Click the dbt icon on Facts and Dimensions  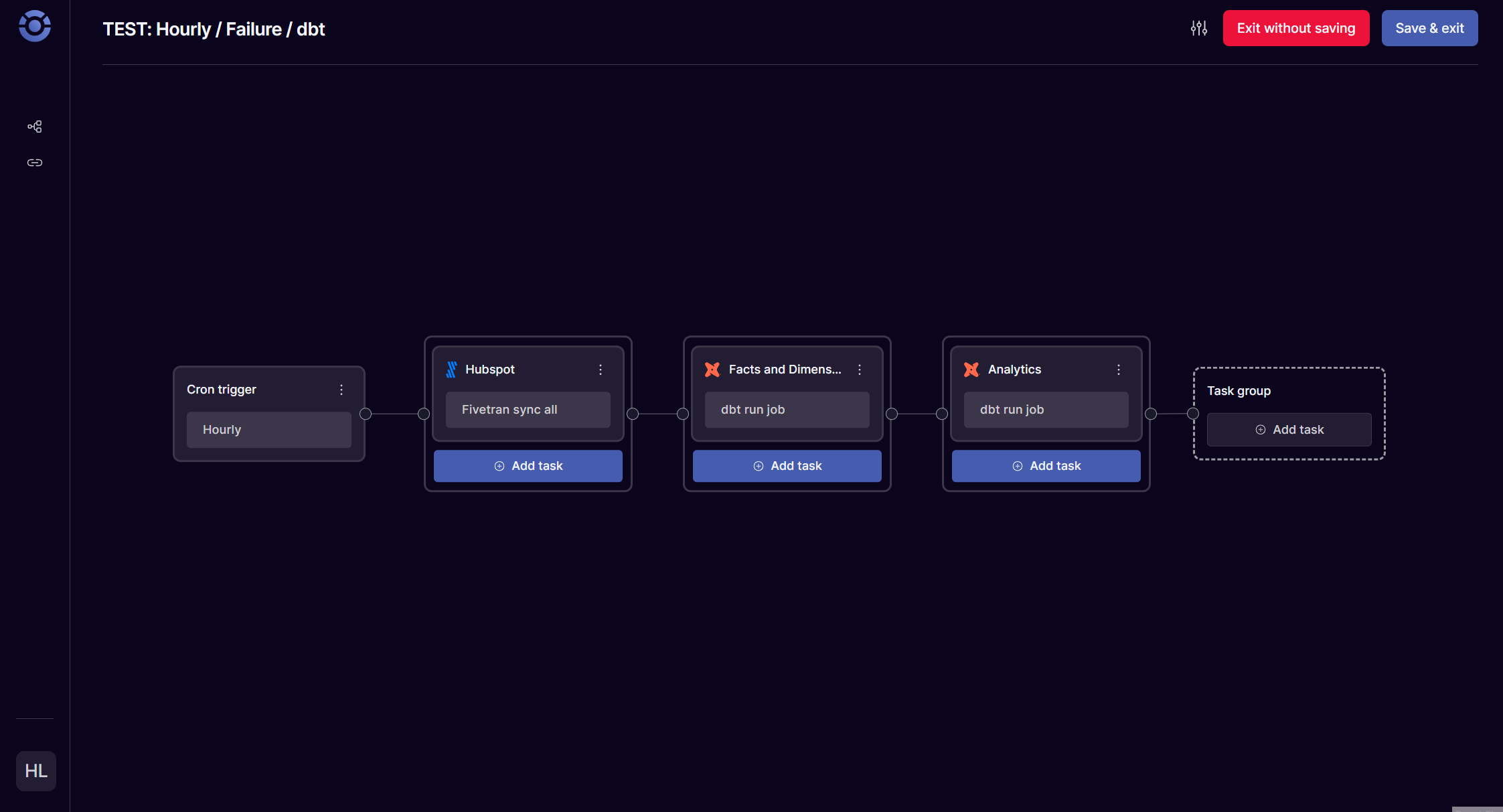[x=712, y=369]
